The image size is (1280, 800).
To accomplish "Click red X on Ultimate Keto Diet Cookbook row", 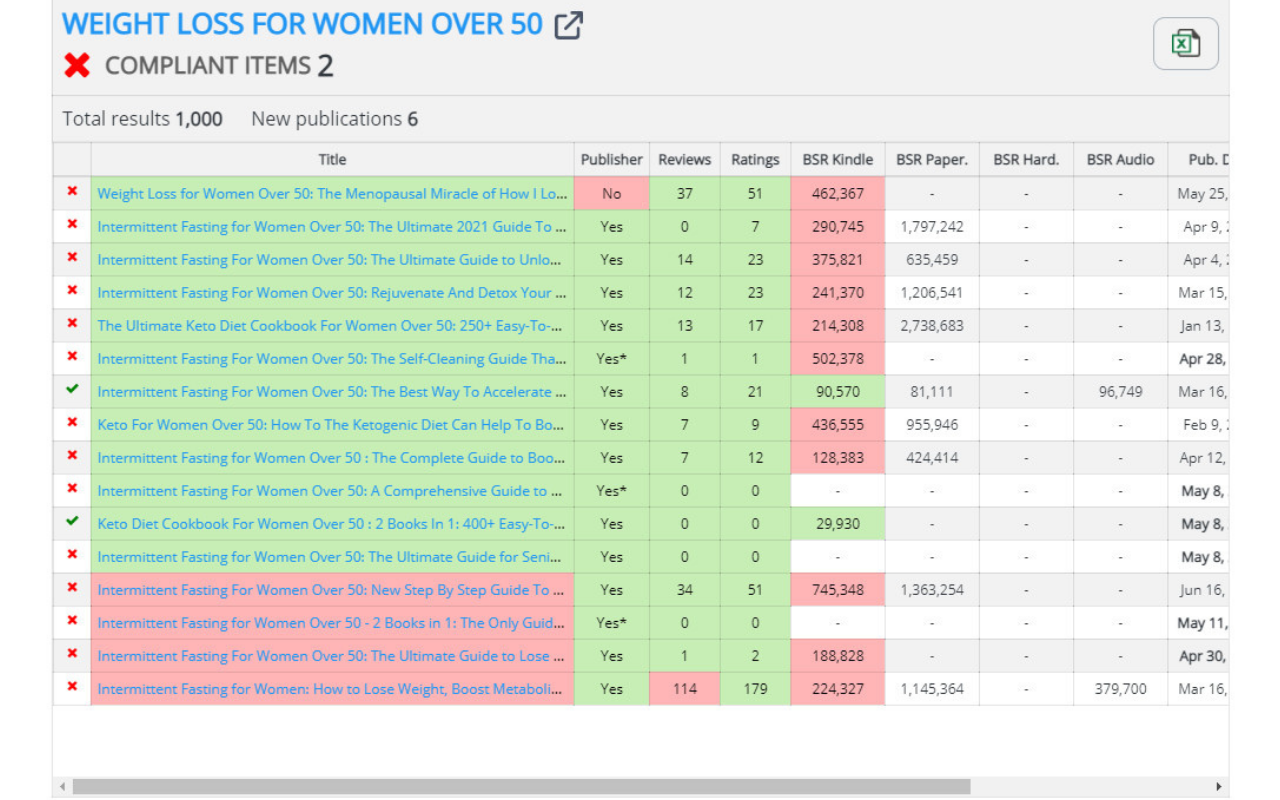I will coord(72,324).
